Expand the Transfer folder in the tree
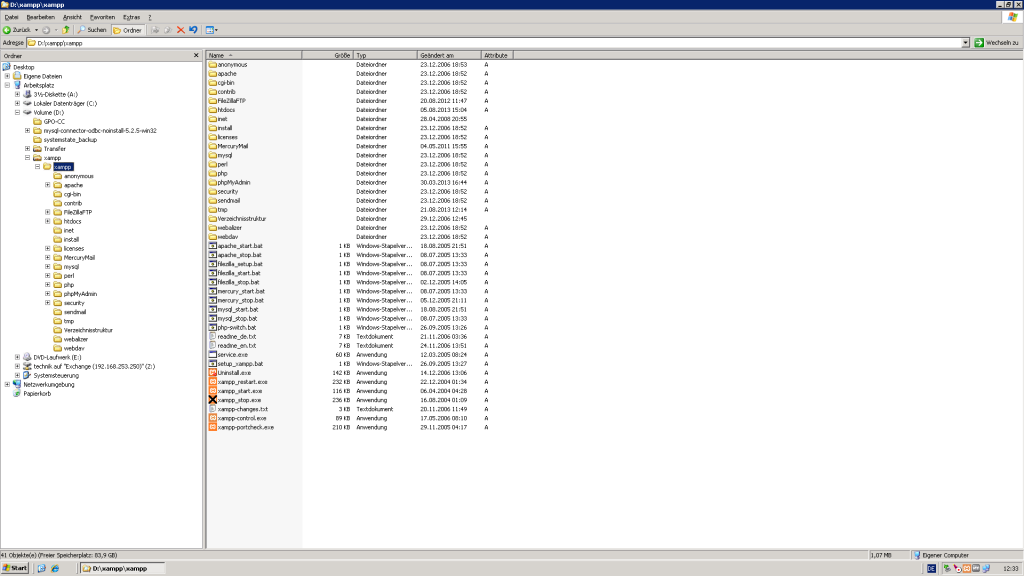The image size is (1024, 576). 27,149
